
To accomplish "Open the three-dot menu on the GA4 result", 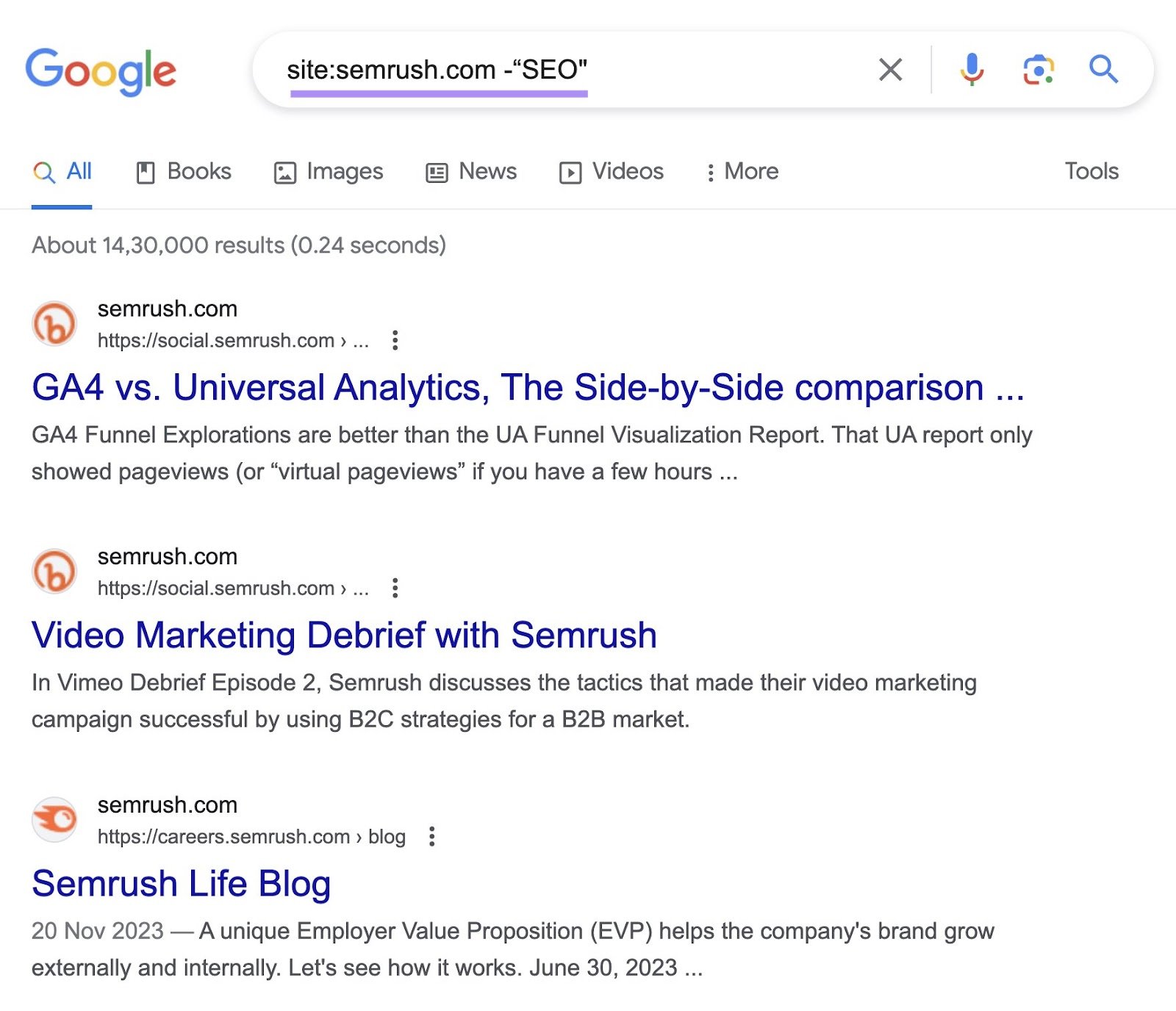I will tap(396, 340).
